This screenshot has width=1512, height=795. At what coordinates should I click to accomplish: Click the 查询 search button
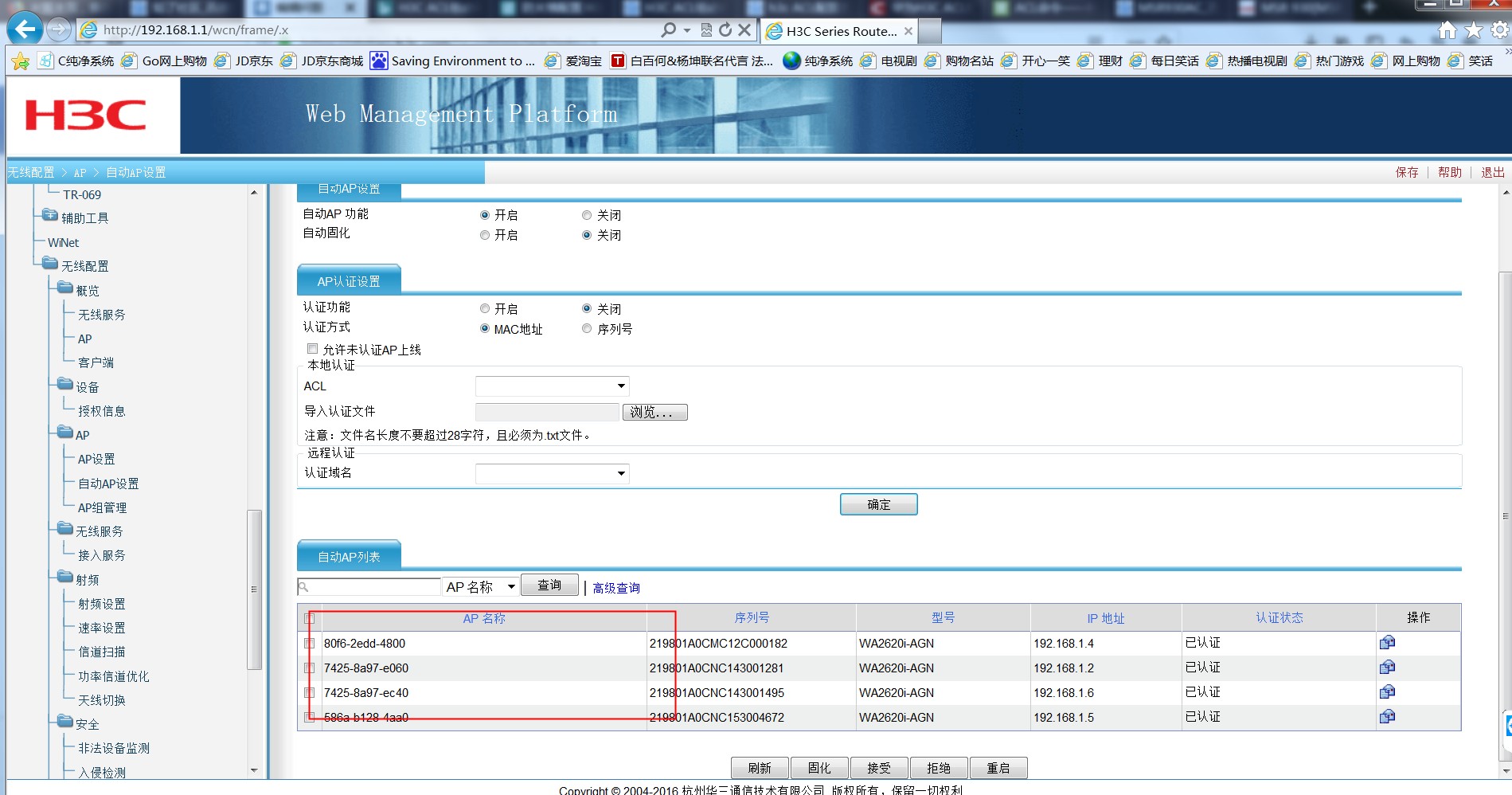coord(549,585)
